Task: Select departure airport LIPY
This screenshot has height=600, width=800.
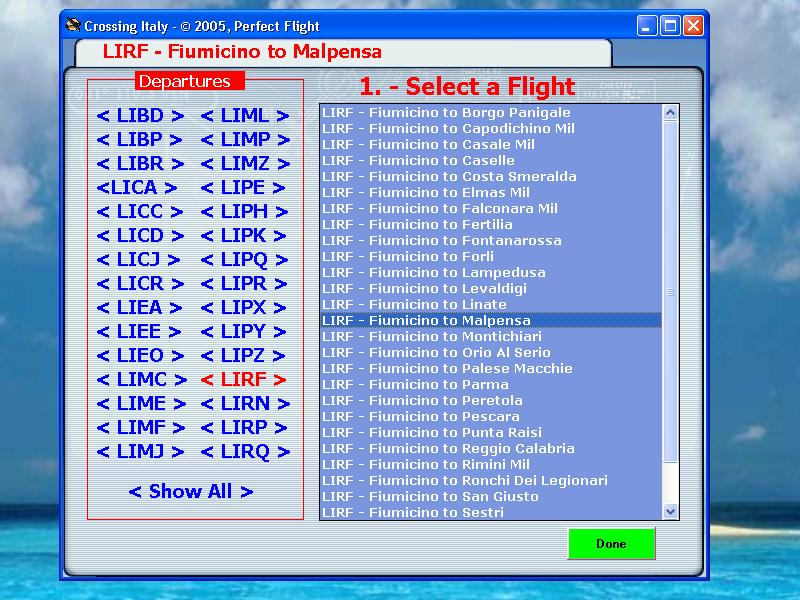Action: pyautogui.click(x=243, y=331)
